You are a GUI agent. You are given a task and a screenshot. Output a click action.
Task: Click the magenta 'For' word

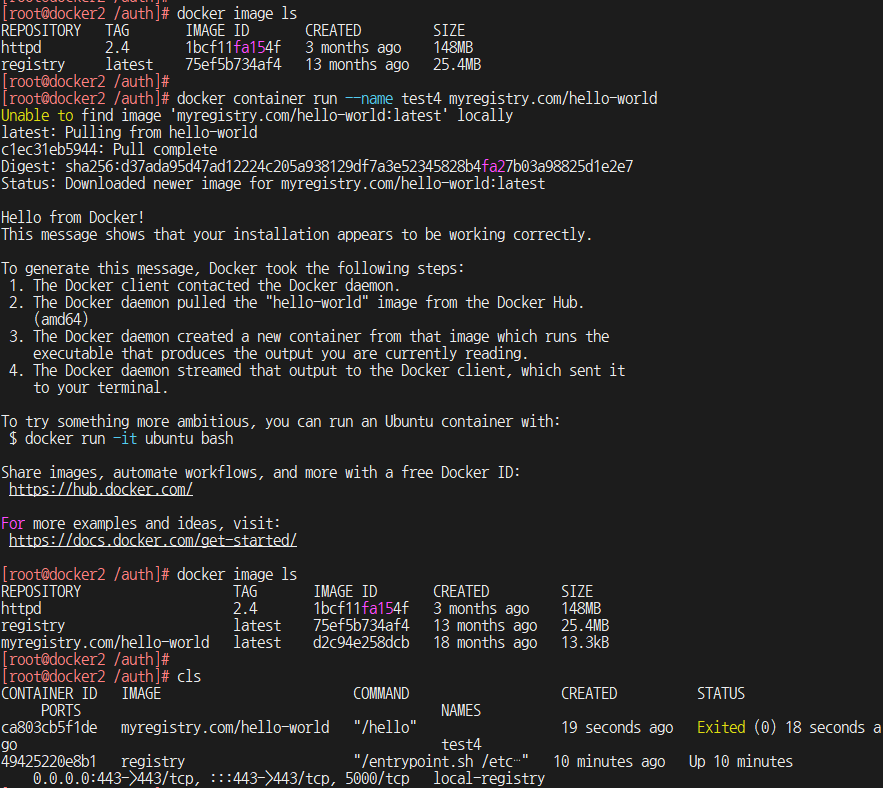[x=13, y=524]
